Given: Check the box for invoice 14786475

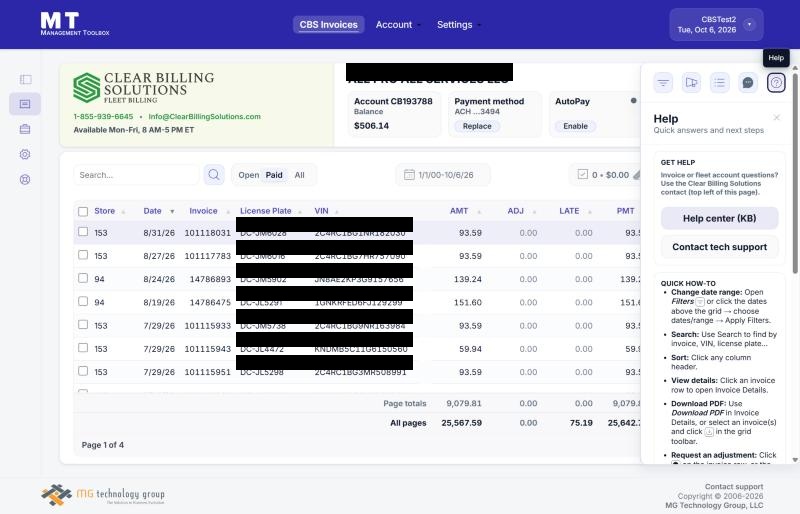Looking at the screenshot, I should 83,301.
